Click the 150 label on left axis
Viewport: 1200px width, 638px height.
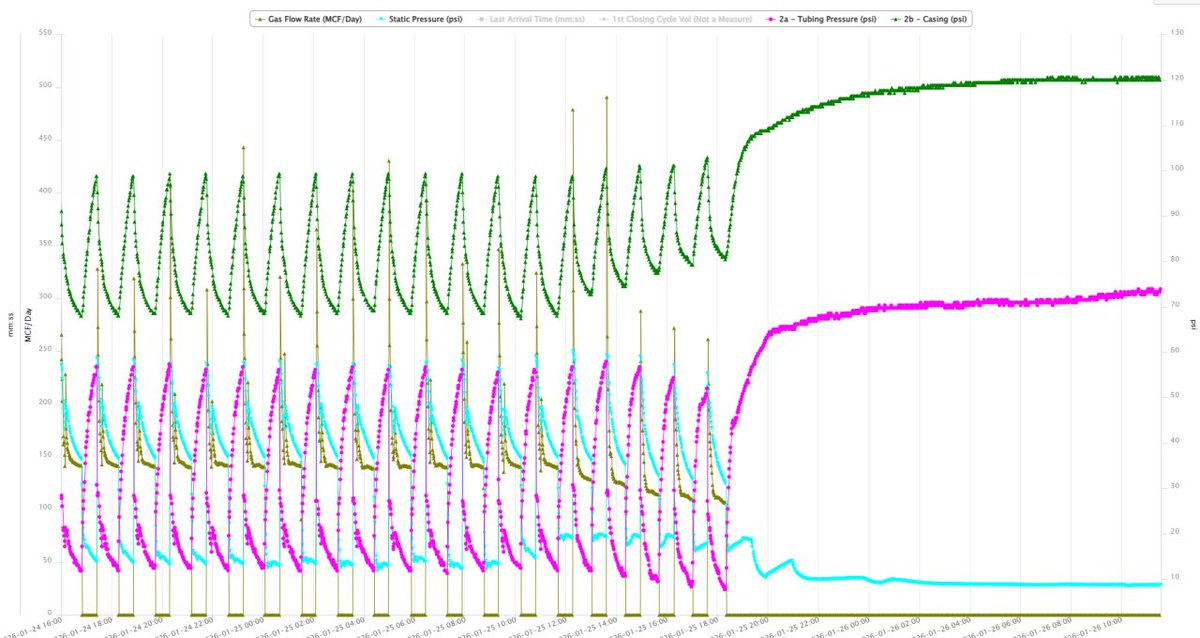pyautogui.click(x=45, y=455)
